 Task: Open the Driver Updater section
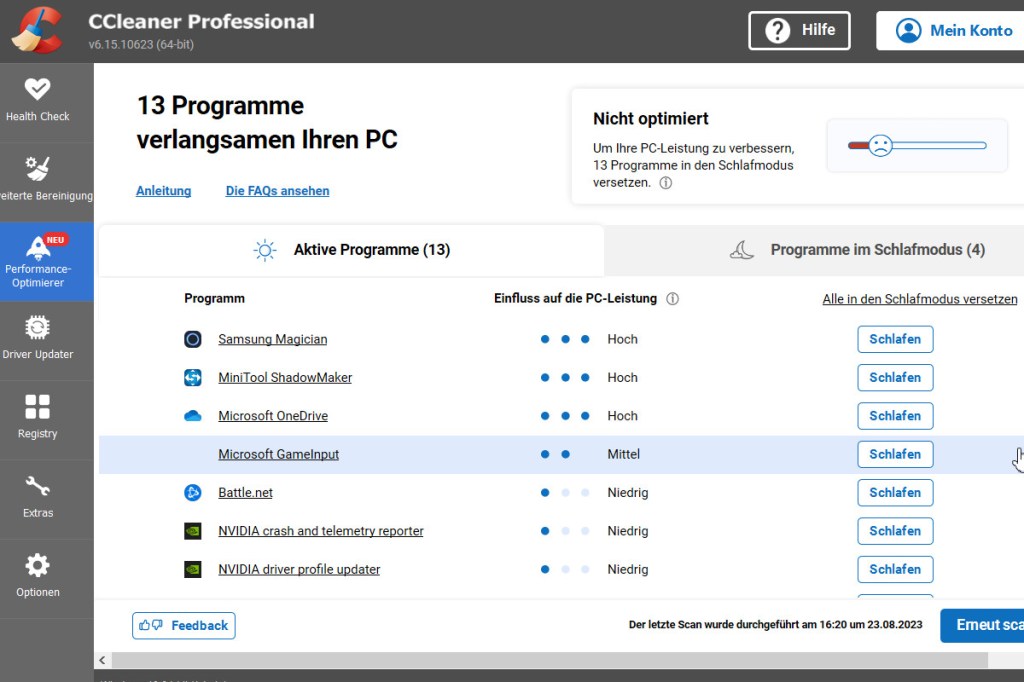tap(37, 340)
